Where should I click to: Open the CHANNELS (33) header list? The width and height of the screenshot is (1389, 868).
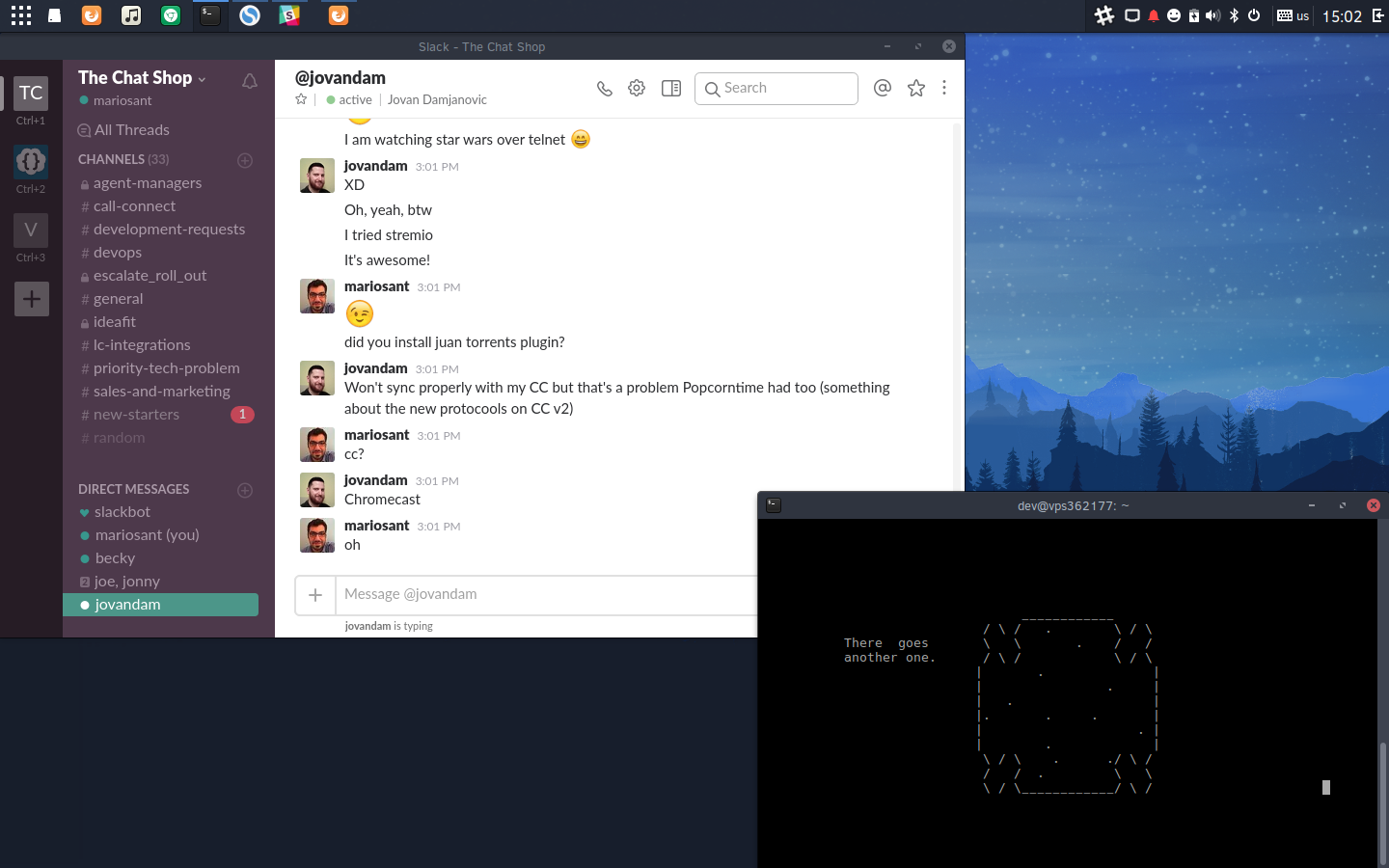pyautogui.click(x=123, y=159)
